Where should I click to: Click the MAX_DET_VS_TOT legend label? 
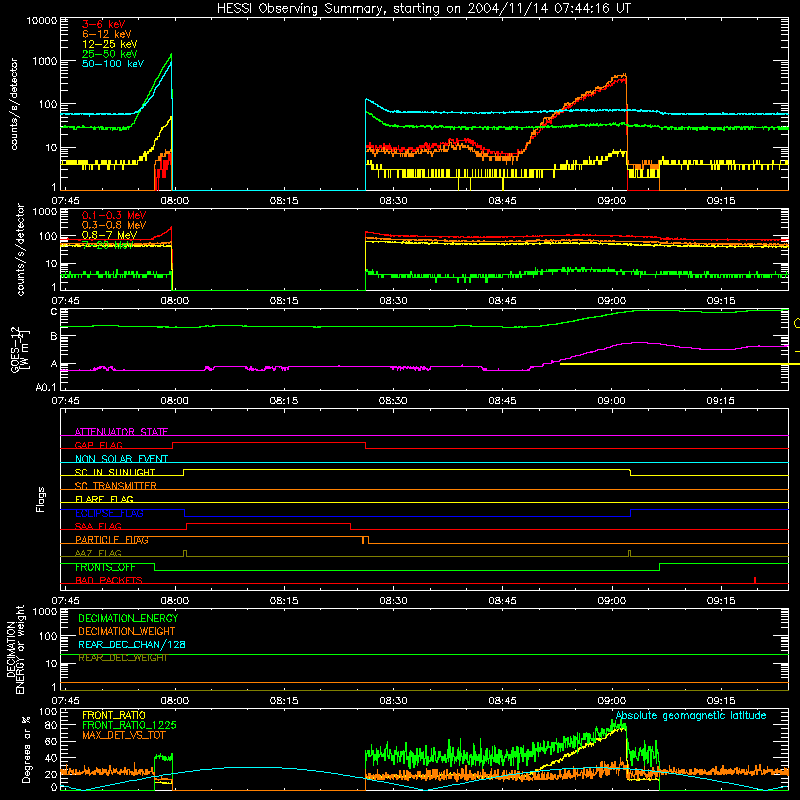pyautogui.click(x=123, y=735)
